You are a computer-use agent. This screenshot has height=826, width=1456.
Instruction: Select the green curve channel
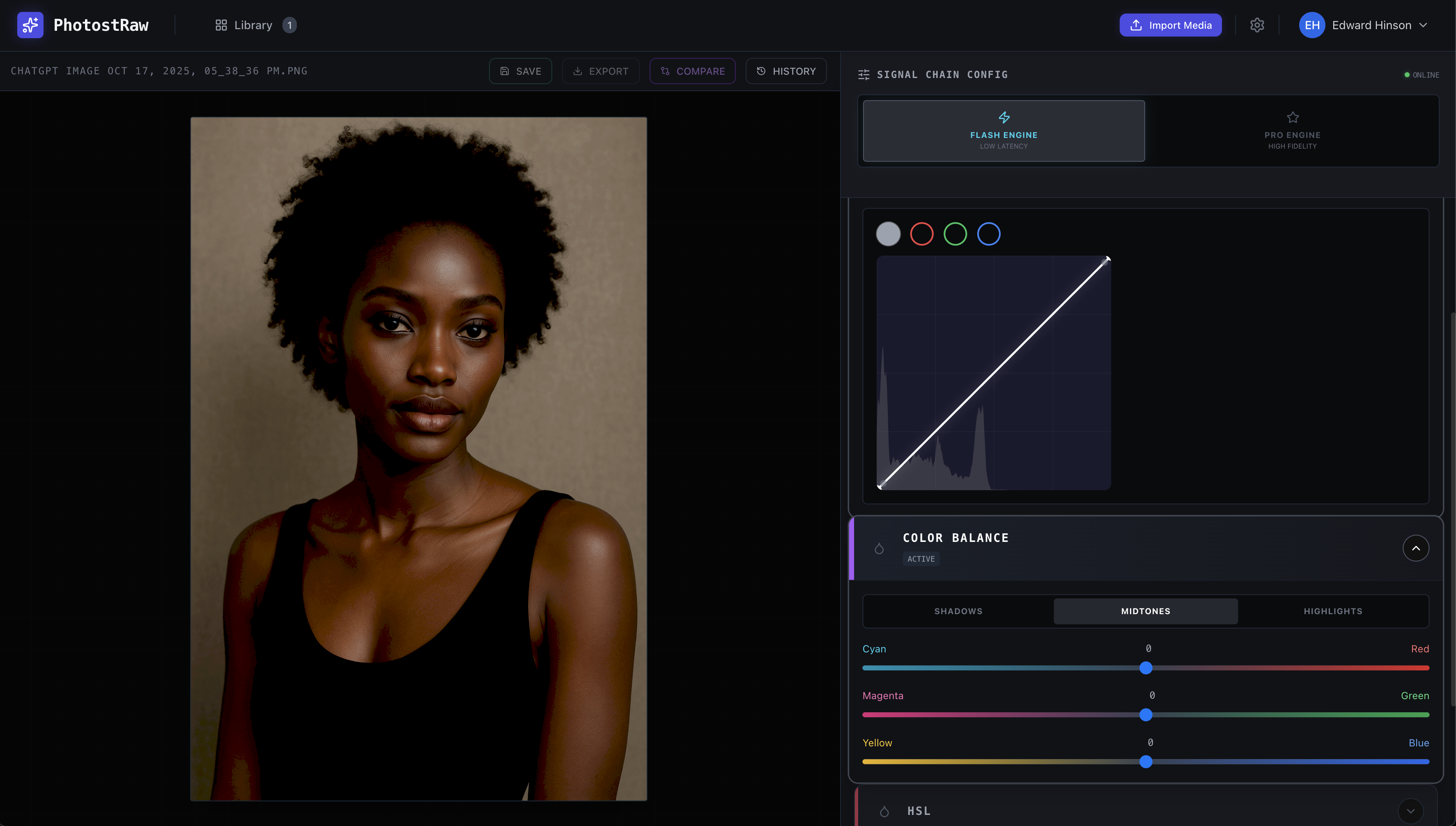(x=955, y=234)
